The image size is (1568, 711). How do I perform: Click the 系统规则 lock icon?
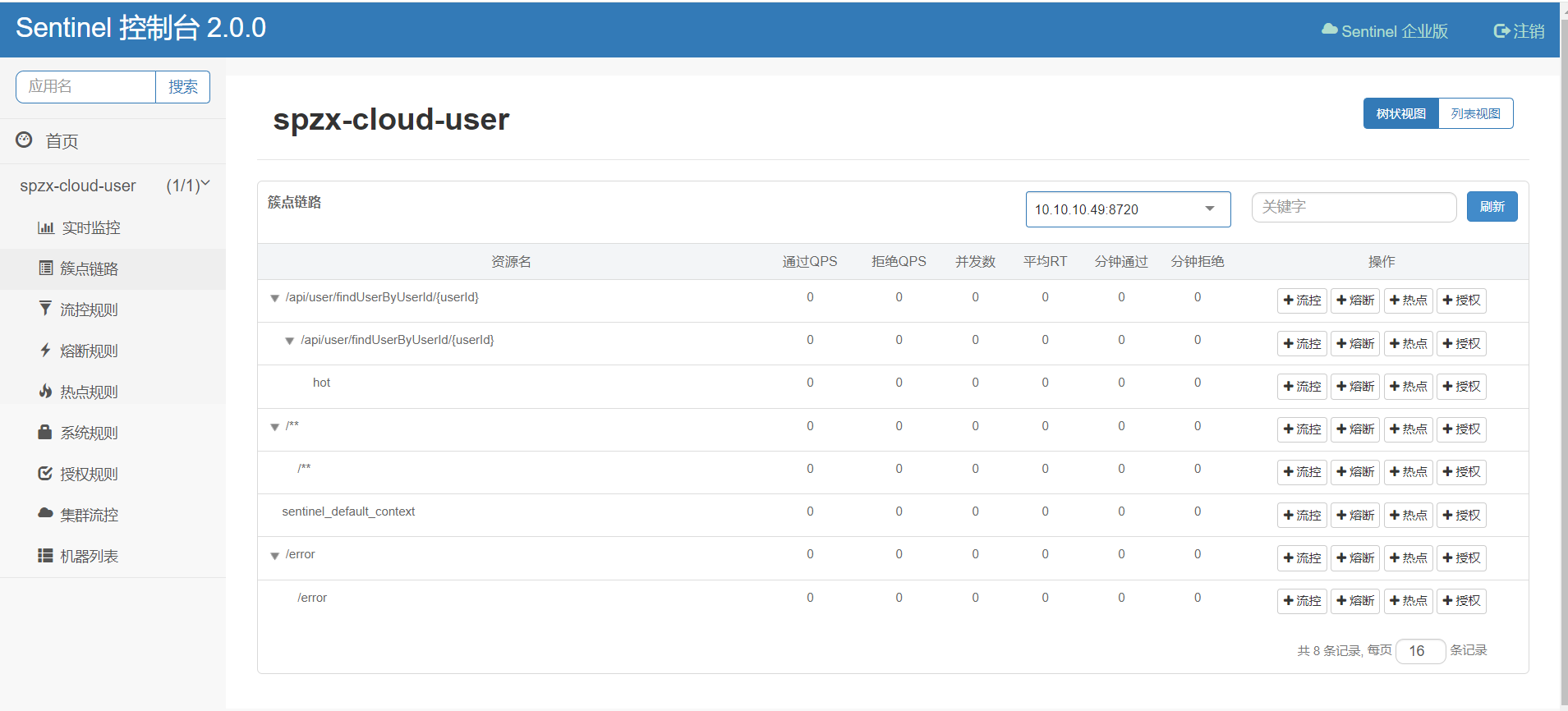[x=45, y=432]
